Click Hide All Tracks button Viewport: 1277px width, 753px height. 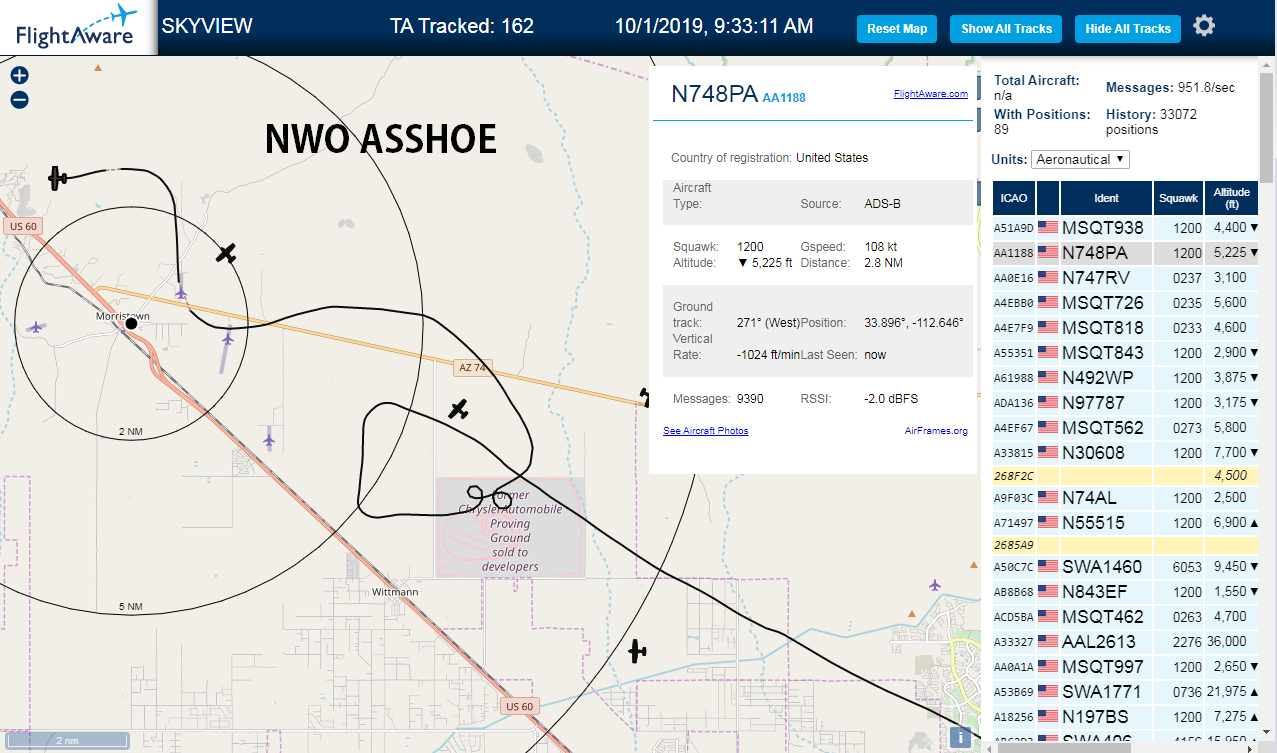click(1128, 29)
